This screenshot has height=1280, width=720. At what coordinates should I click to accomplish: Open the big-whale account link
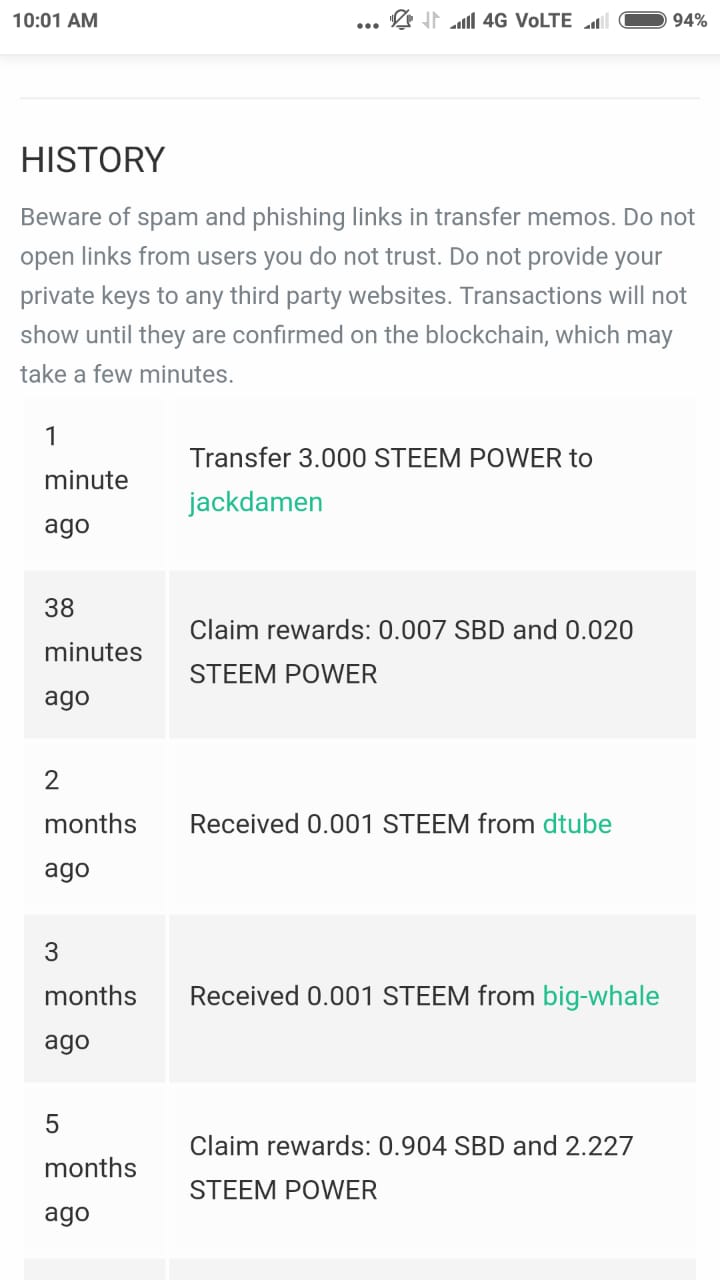600,996
